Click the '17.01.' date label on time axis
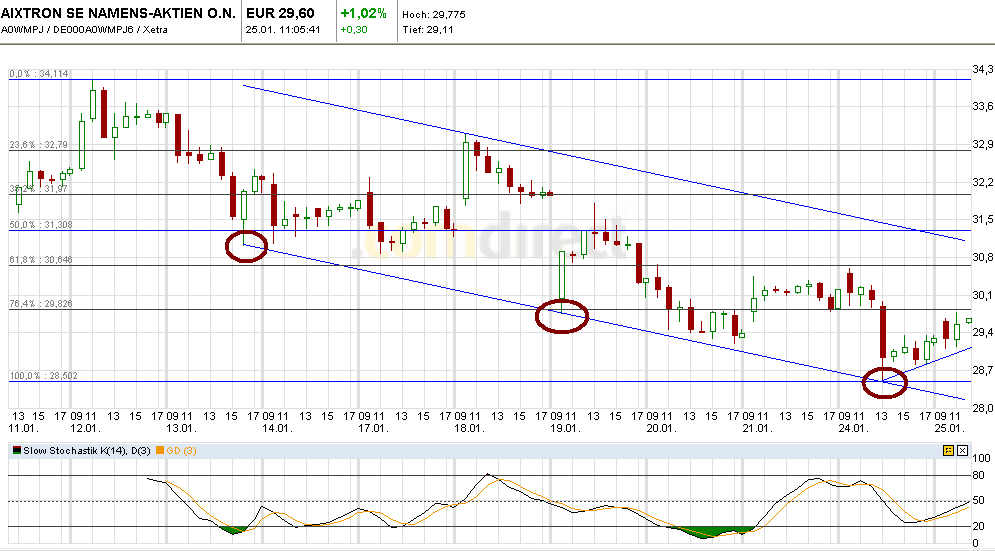The width and height of the screenshot is (995, 551). (373, 428)
